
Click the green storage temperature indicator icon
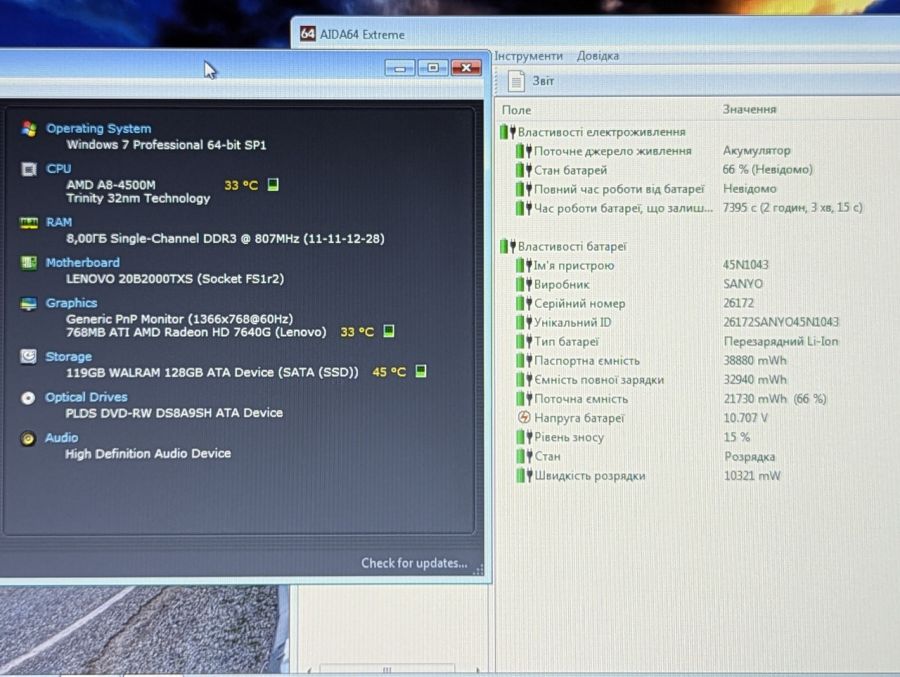[x=421, y=371]
